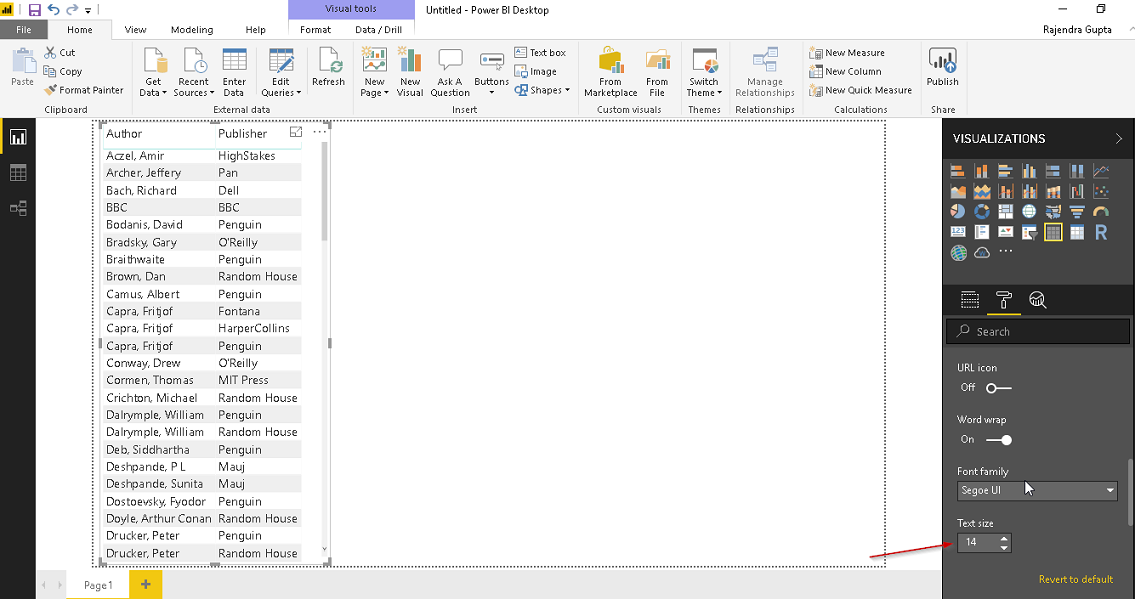Switch to the Help ribbon tab
The image size is (1135, 599).
(x=256, y=30)
